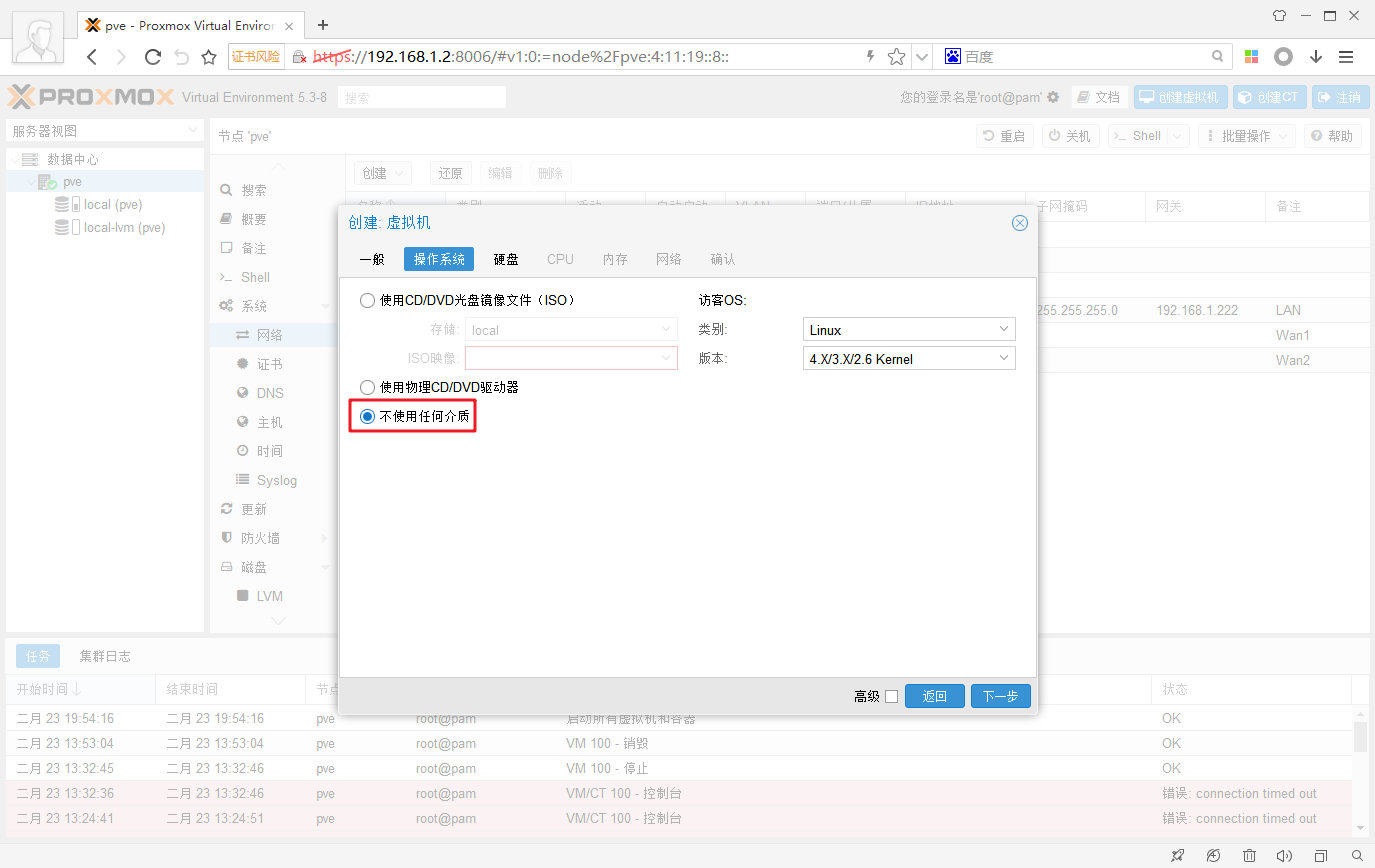Click the round circle icon beside extensions grid
Image resolution: width=1375 pixels, height=868 pixels.
pyautogui.click(x=1284, y=57)
